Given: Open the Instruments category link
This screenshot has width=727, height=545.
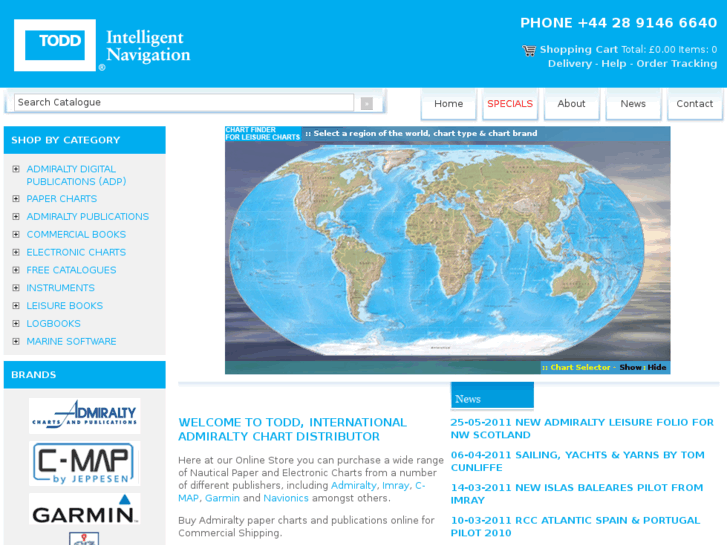Looking at the screenshot, I should tap(60, 288).
